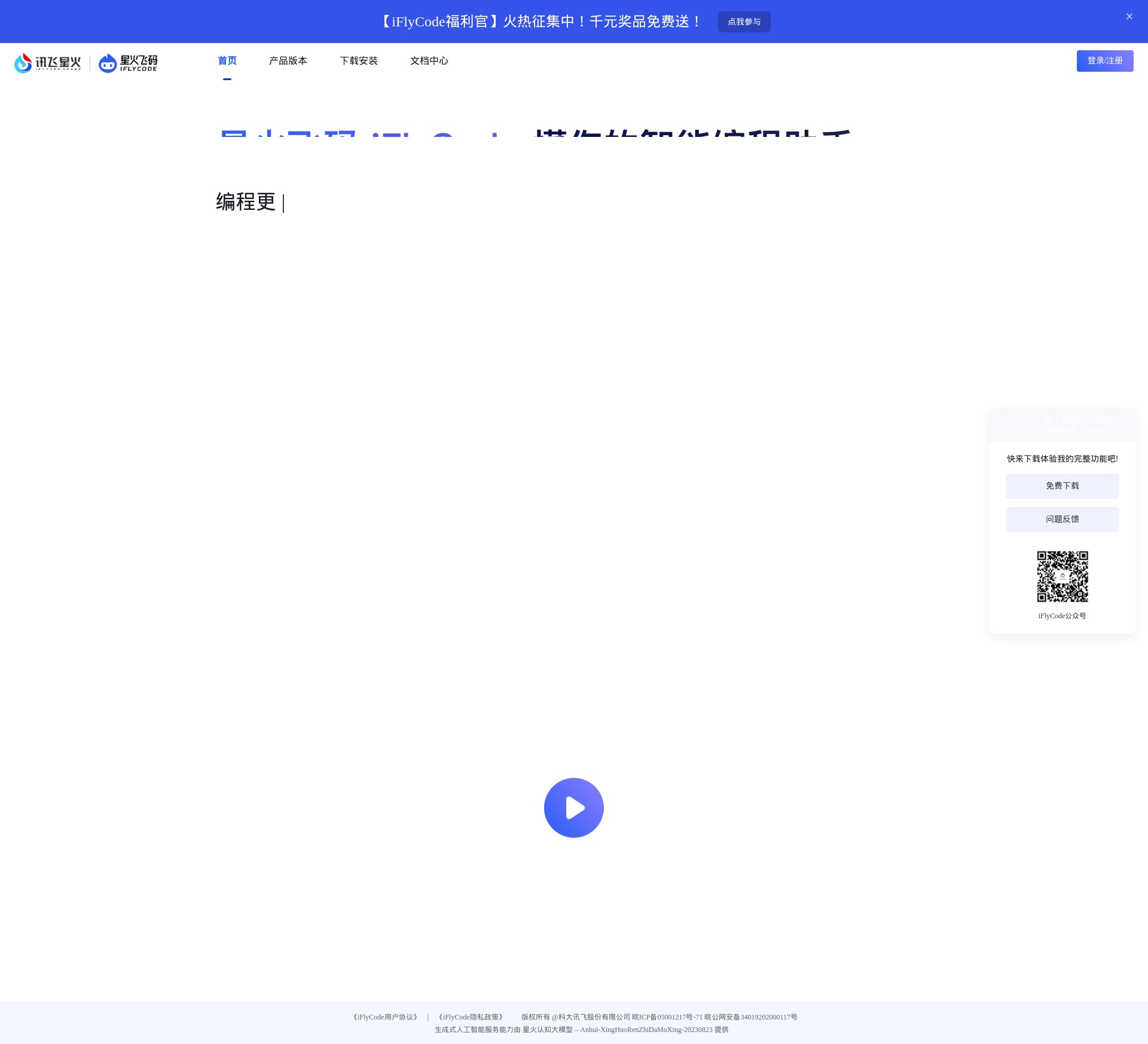The height and width of the screenshot is (1044, 1148).
Task: Click the circular play icon on the video
Action: coord(573,807)
